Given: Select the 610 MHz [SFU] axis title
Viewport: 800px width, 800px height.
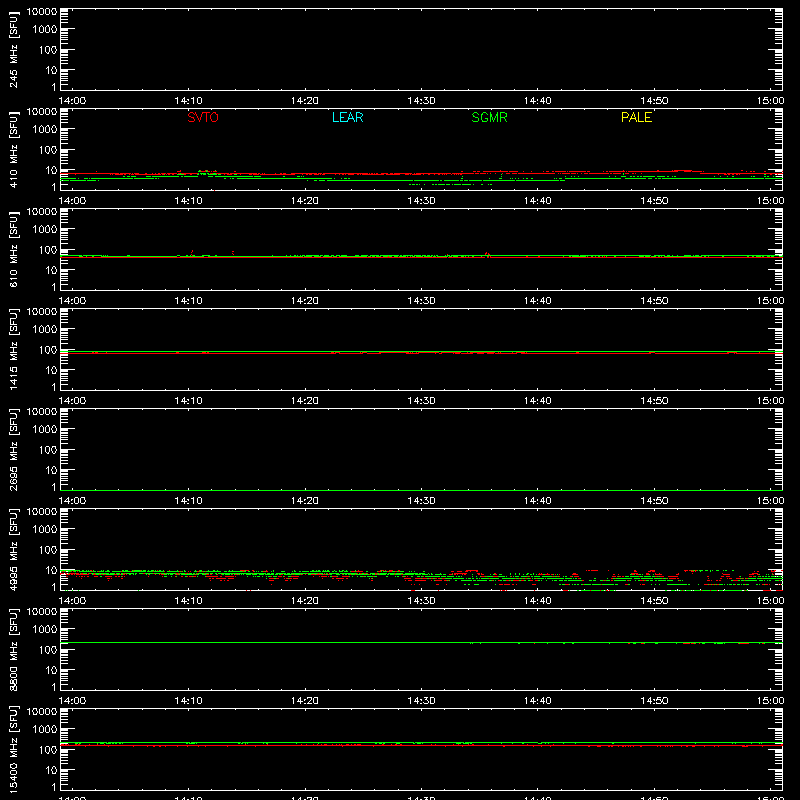Looking at the screenshot, I should tap(13, 250).
